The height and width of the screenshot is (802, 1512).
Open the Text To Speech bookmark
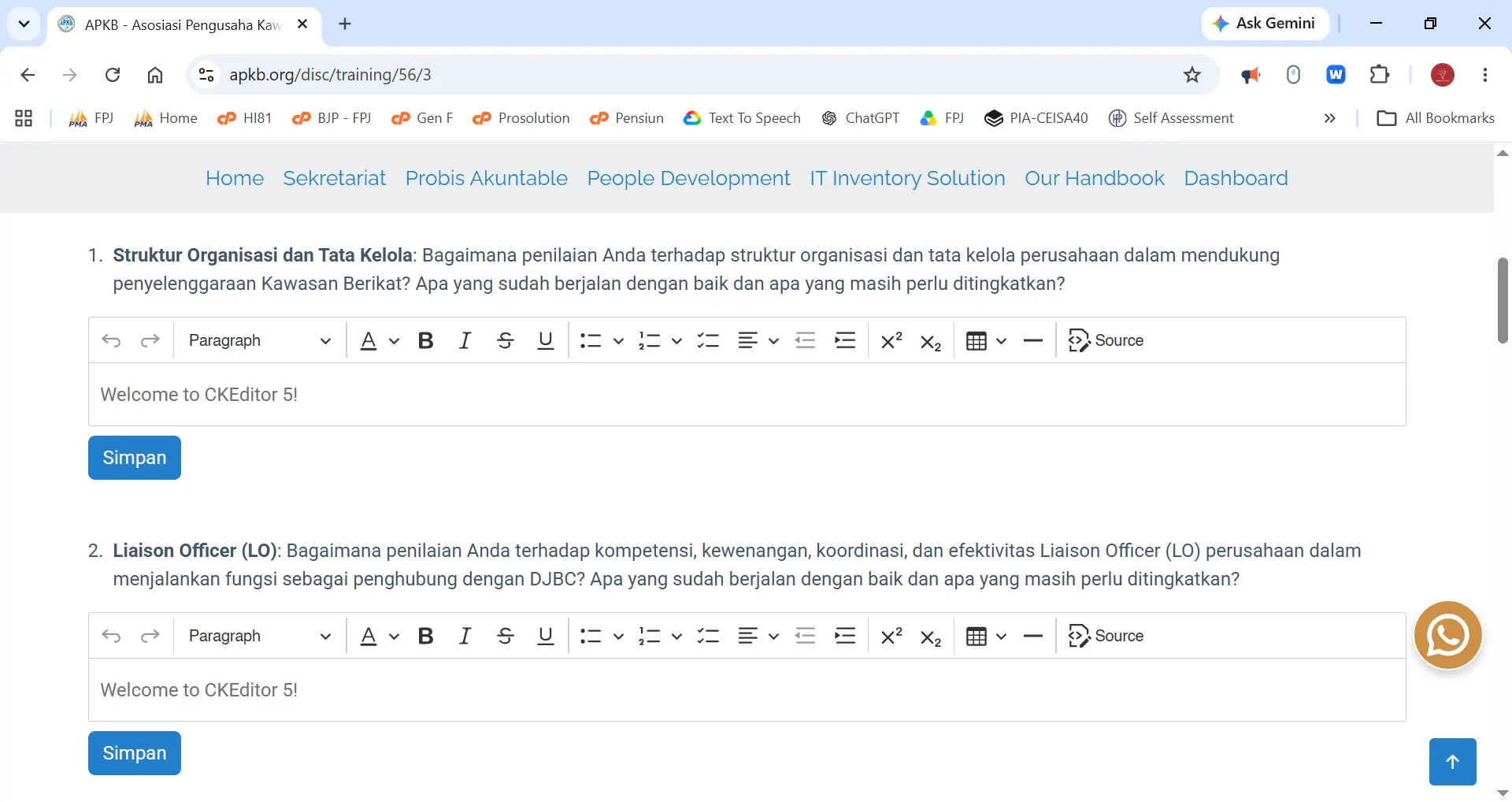[743, 118]
